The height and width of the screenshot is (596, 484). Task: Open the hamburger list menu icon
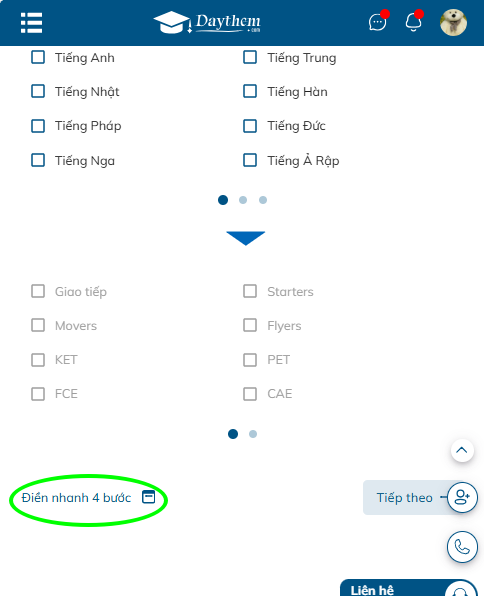31,23
